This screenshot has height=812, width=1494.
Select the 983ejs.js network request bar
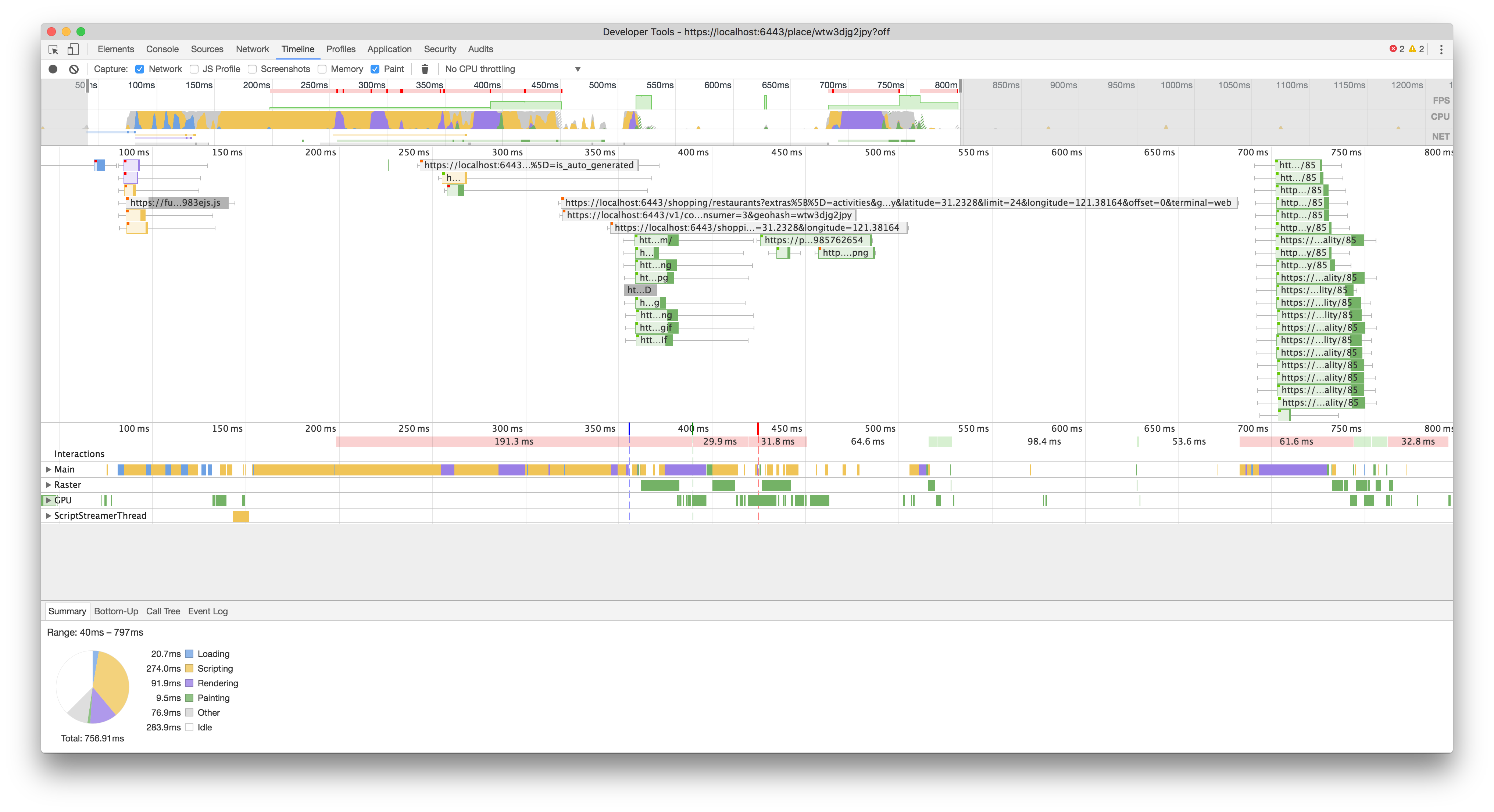[x=177, y=203]
